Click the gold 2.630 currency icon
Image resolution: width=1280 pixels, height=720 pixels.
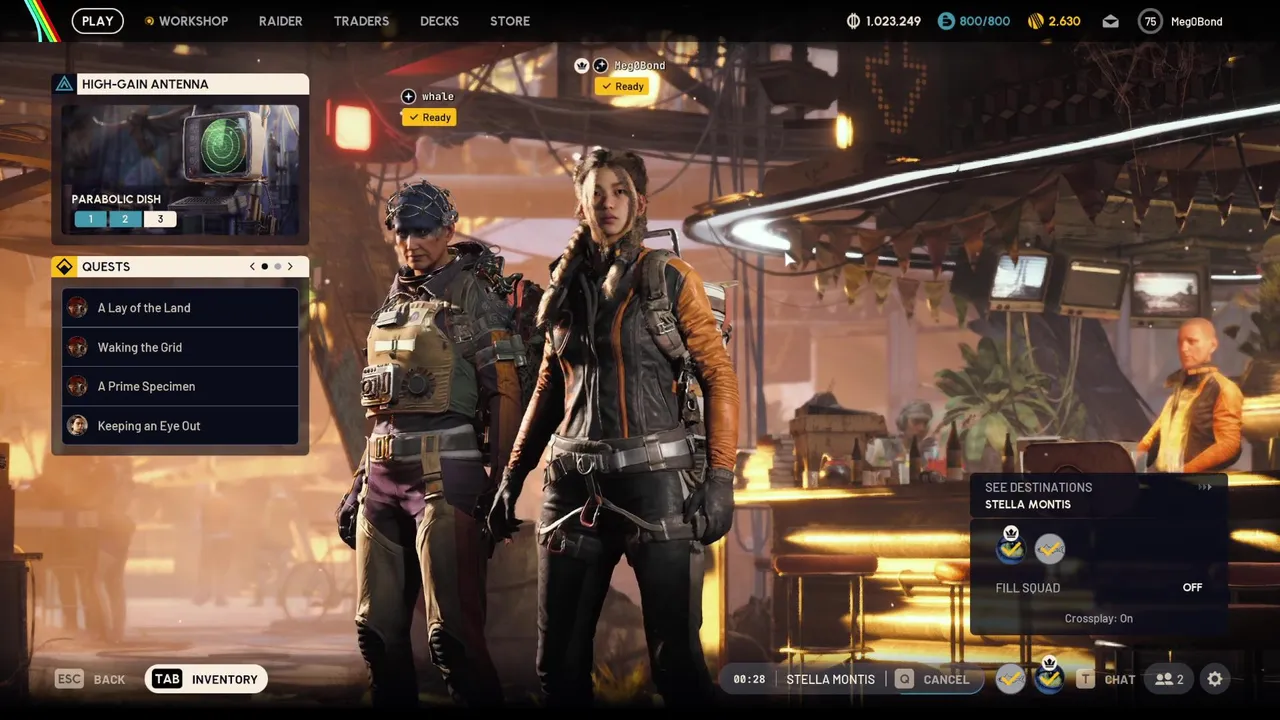click(1036, 21)
